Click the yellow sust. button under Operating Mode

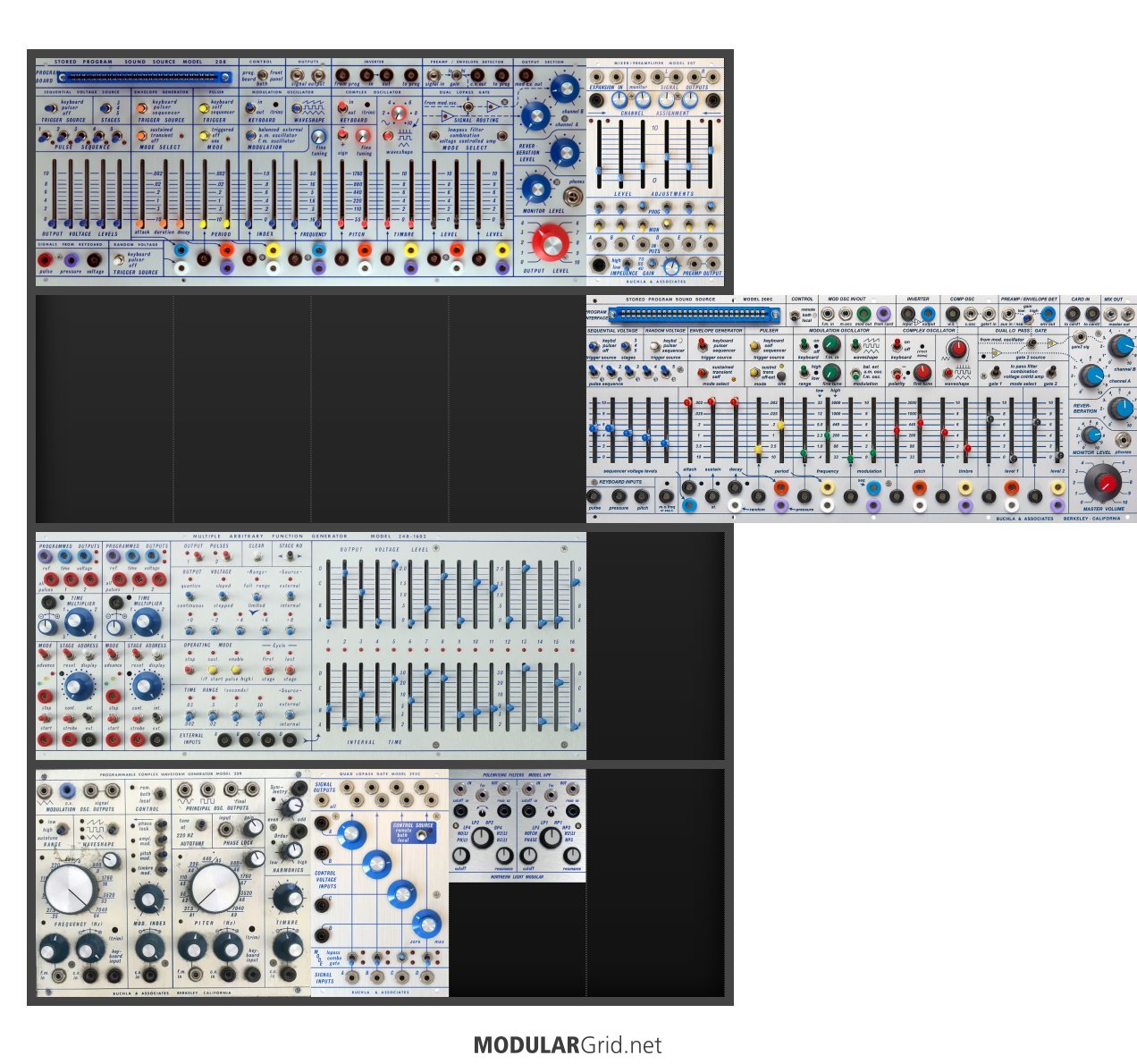coord(213,669)
